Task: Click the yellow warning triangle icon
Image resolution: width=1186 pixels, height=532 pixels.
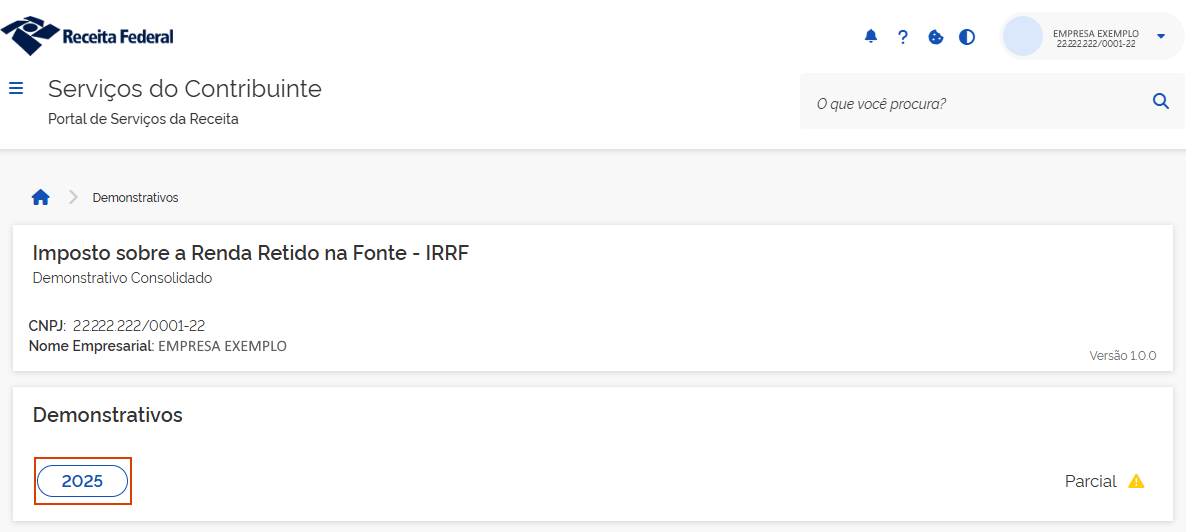Action: (x=1136, y=481)
